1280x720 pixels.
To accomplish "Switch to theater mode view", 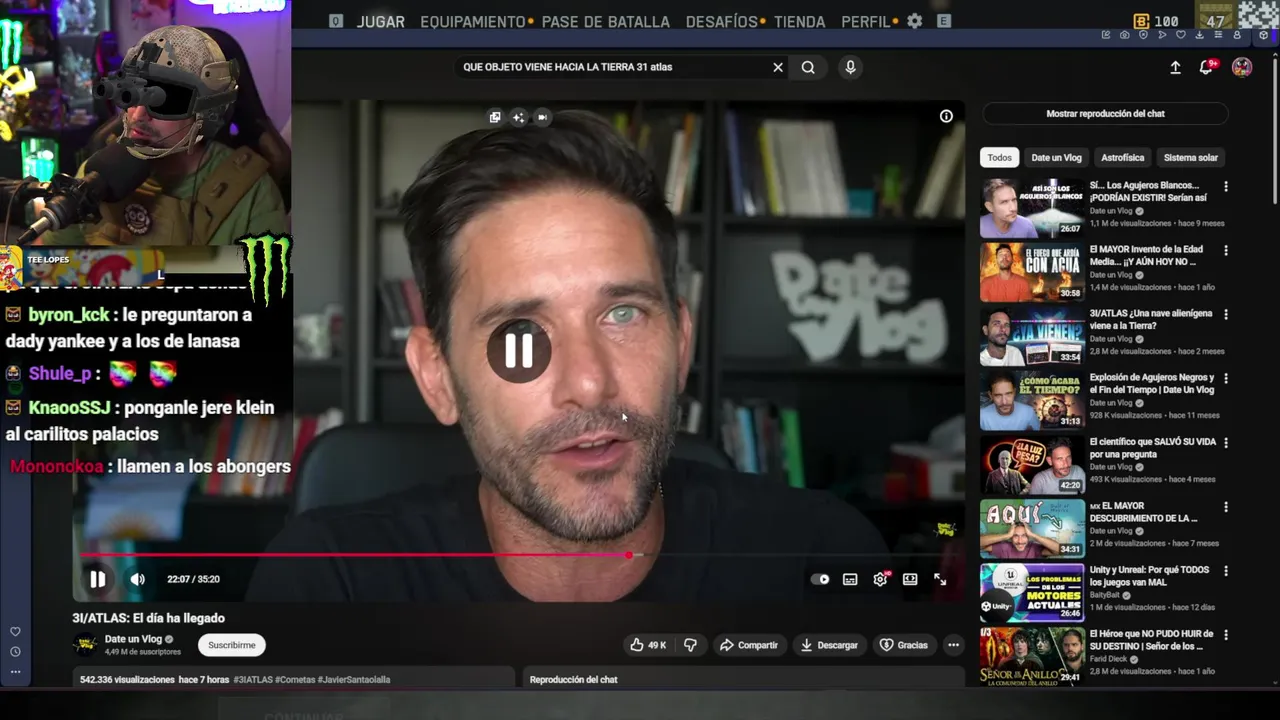I will pyautogui.click(x=910, y=579).
